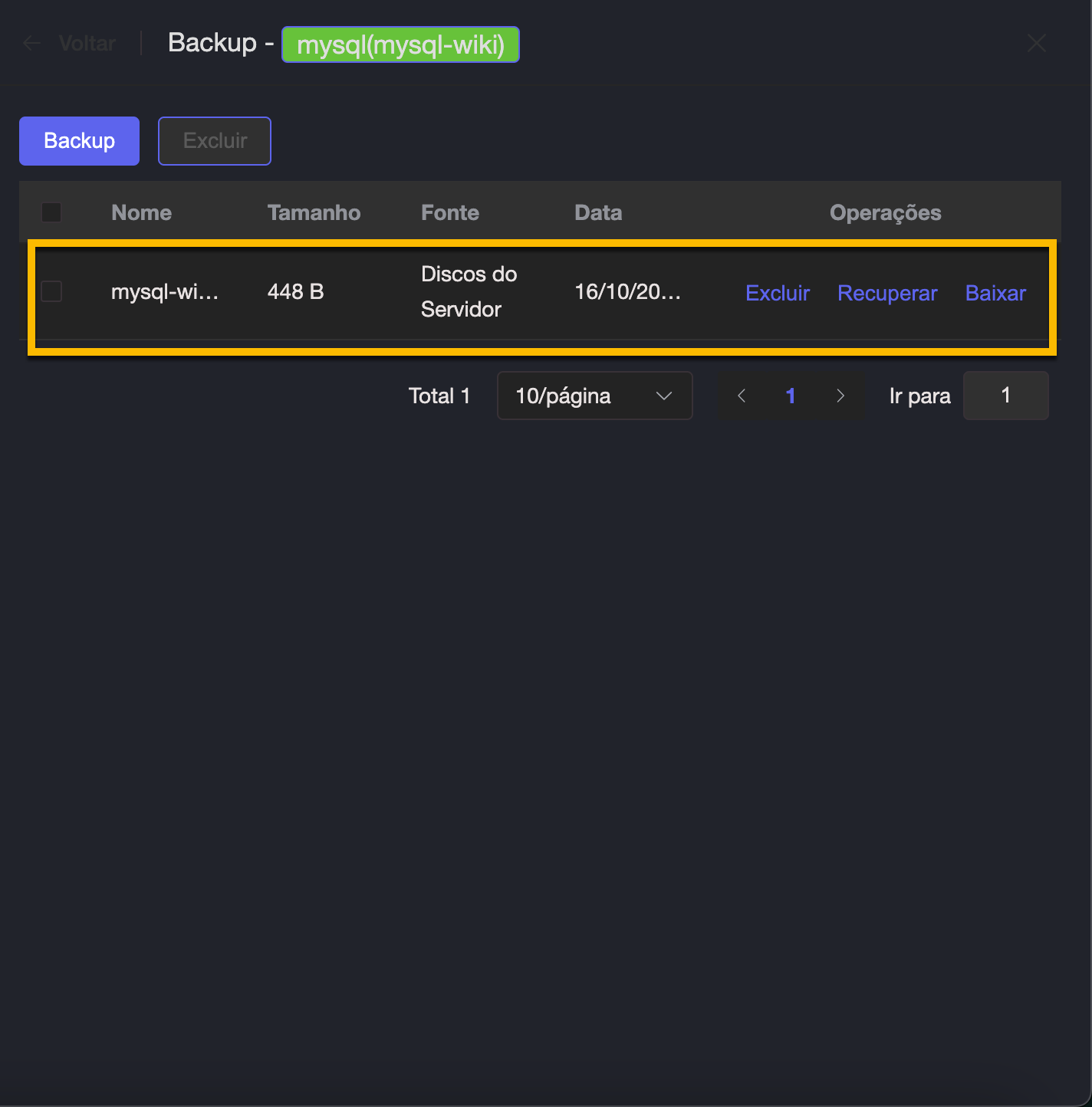Click the Excluir link in the backup row

[778, 293]
